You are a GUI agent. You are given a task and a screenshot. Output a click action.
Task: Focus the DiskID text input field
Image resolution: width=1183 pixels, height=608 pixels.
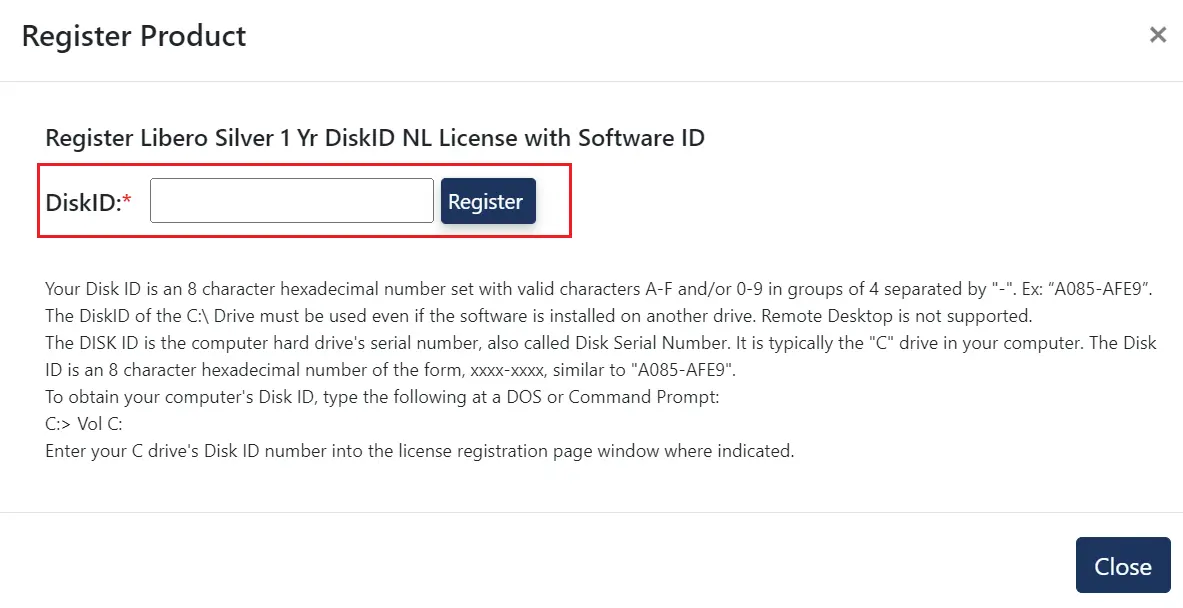(291, 201)
